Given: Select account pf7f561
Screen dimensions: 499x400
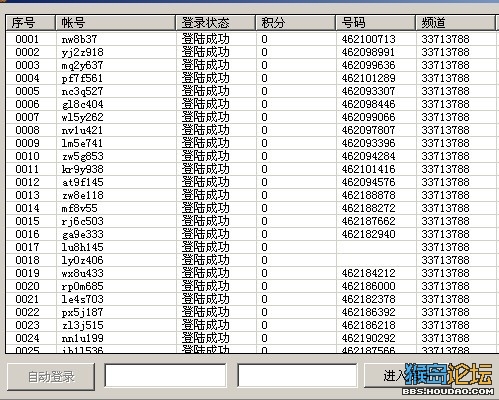Looking at the screenshot, I should pyautogui.click(x=82, y=78).
